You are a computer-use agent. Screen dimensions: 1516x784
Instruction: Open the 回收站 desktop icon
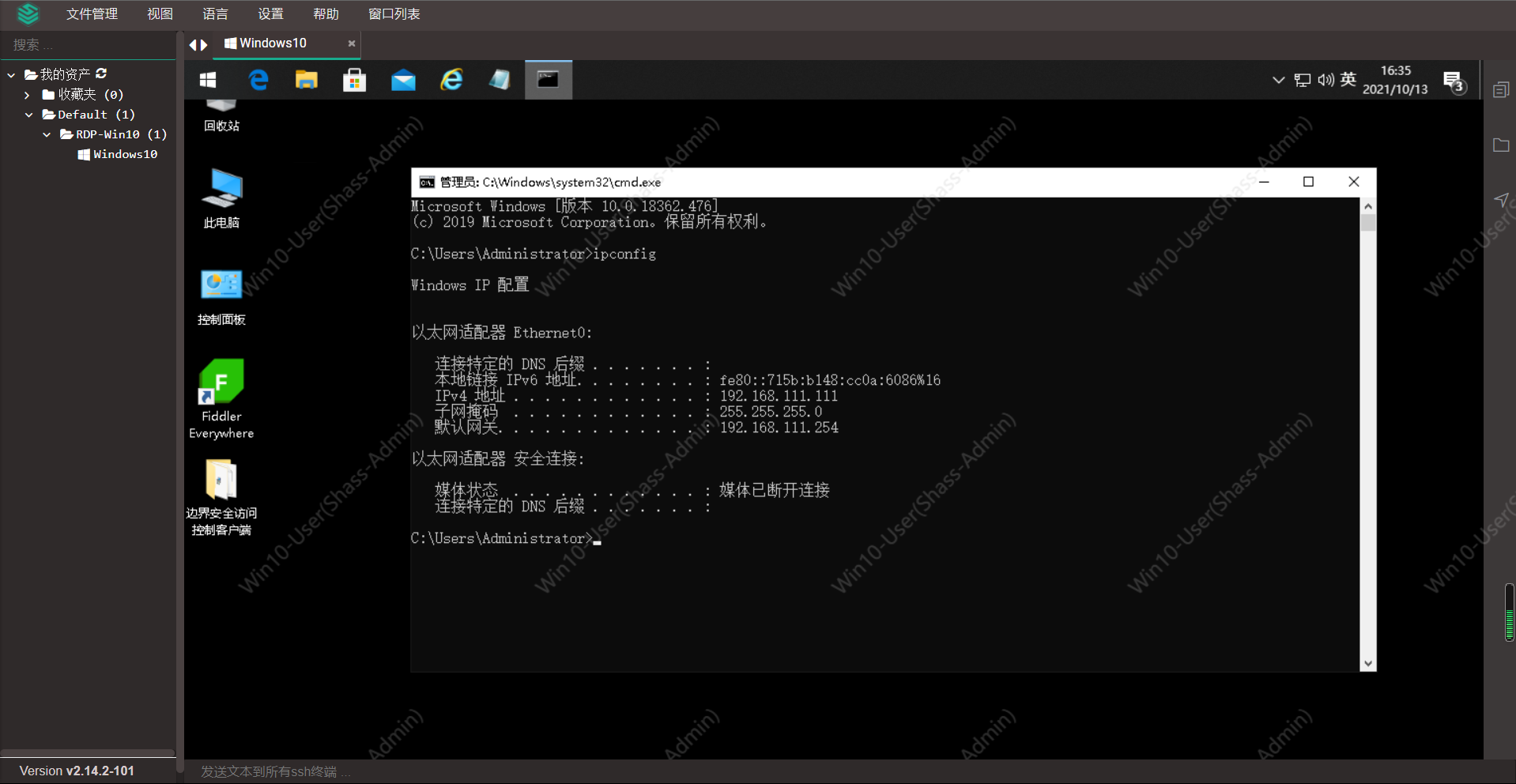221,111
